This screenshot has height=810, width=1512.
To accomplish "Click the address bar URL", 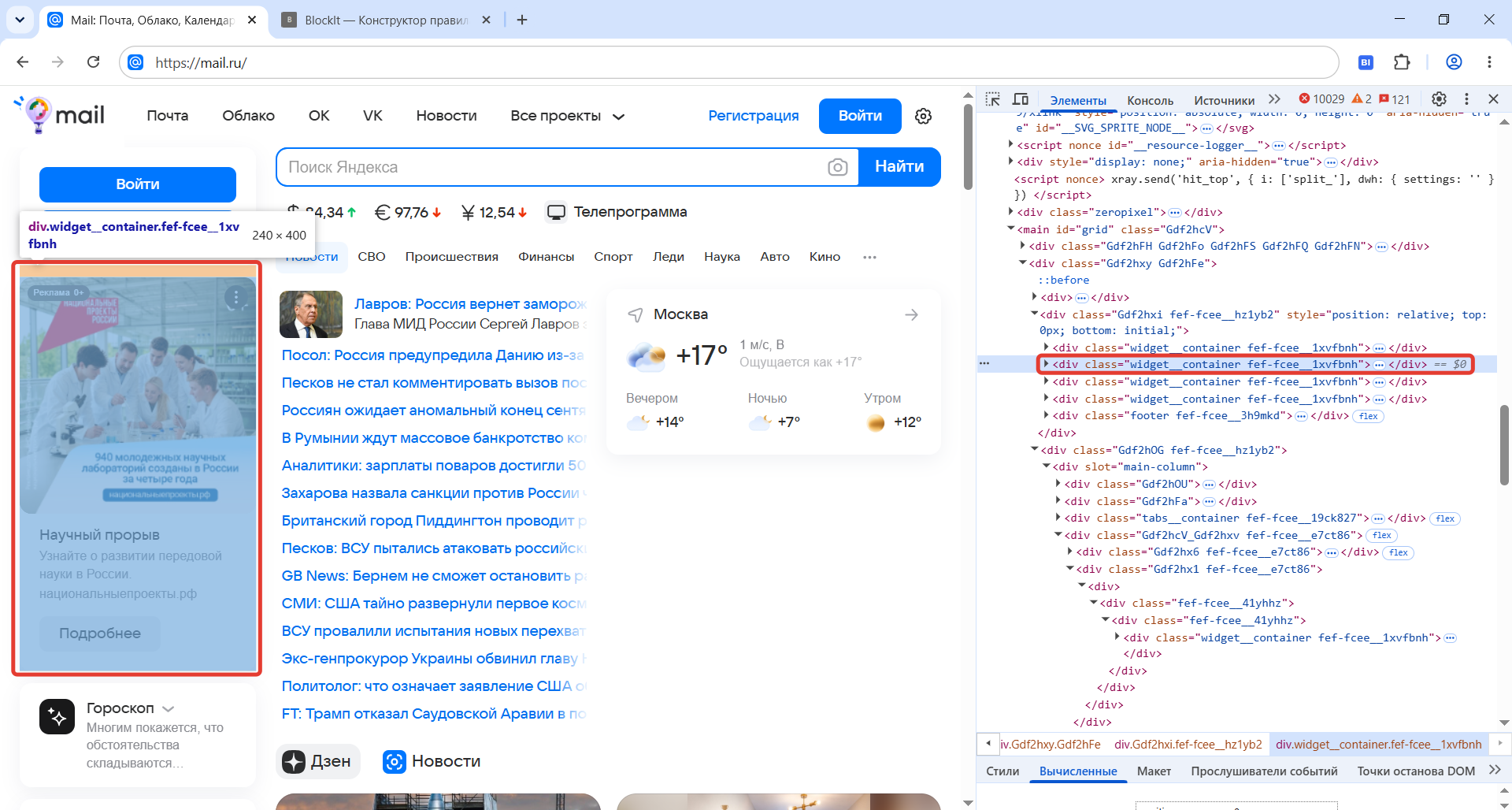I will [201, 62].
